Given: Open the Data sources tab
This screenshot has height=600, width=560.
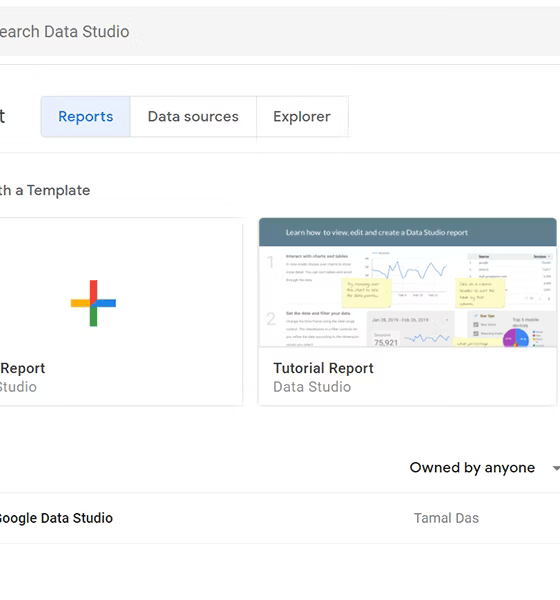Looking at the screenshot, I should 193,116.
